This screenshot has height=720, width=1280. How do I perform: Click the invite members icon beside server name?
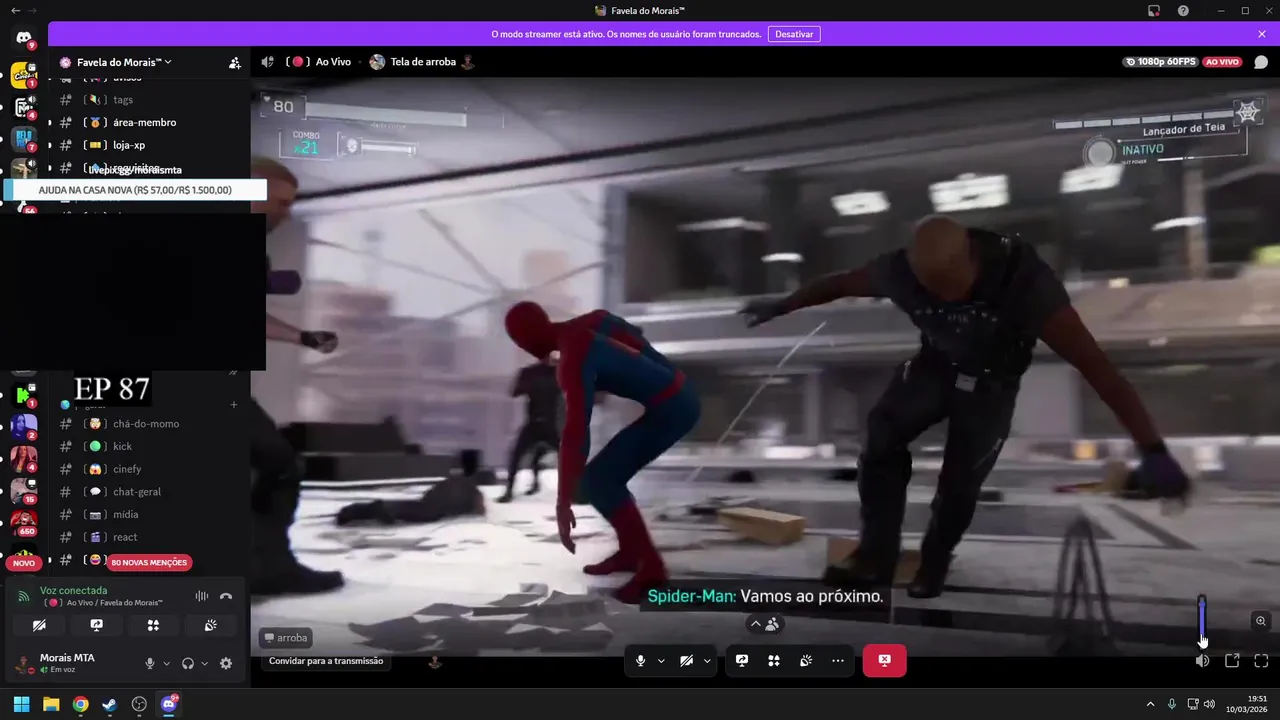point(234,62)
